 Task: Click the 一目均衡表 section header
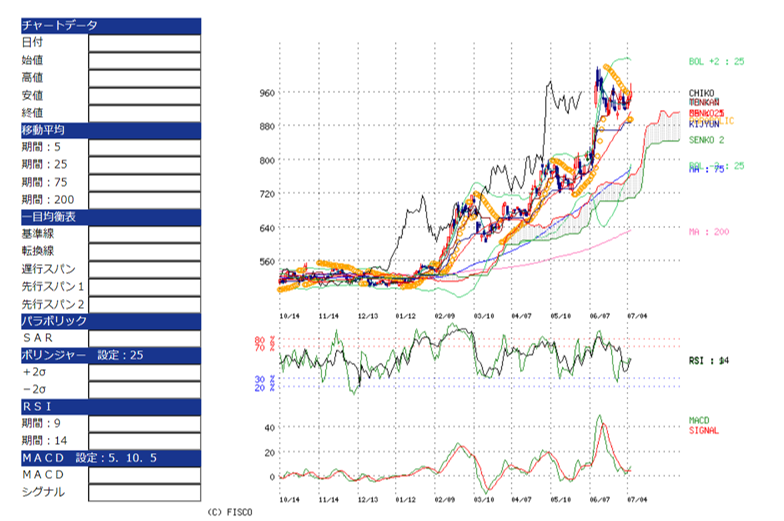tap(110, 217)
